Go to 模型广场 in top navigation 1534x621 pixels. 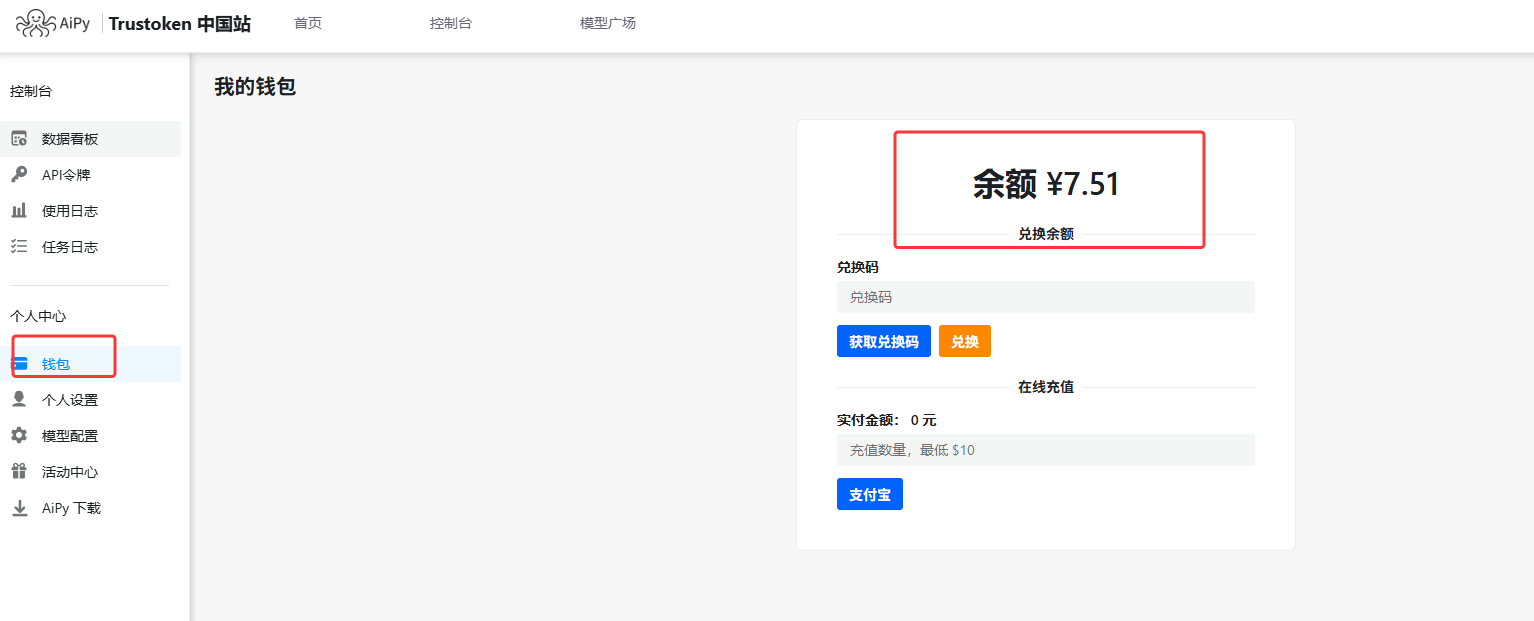coord(607,23)
